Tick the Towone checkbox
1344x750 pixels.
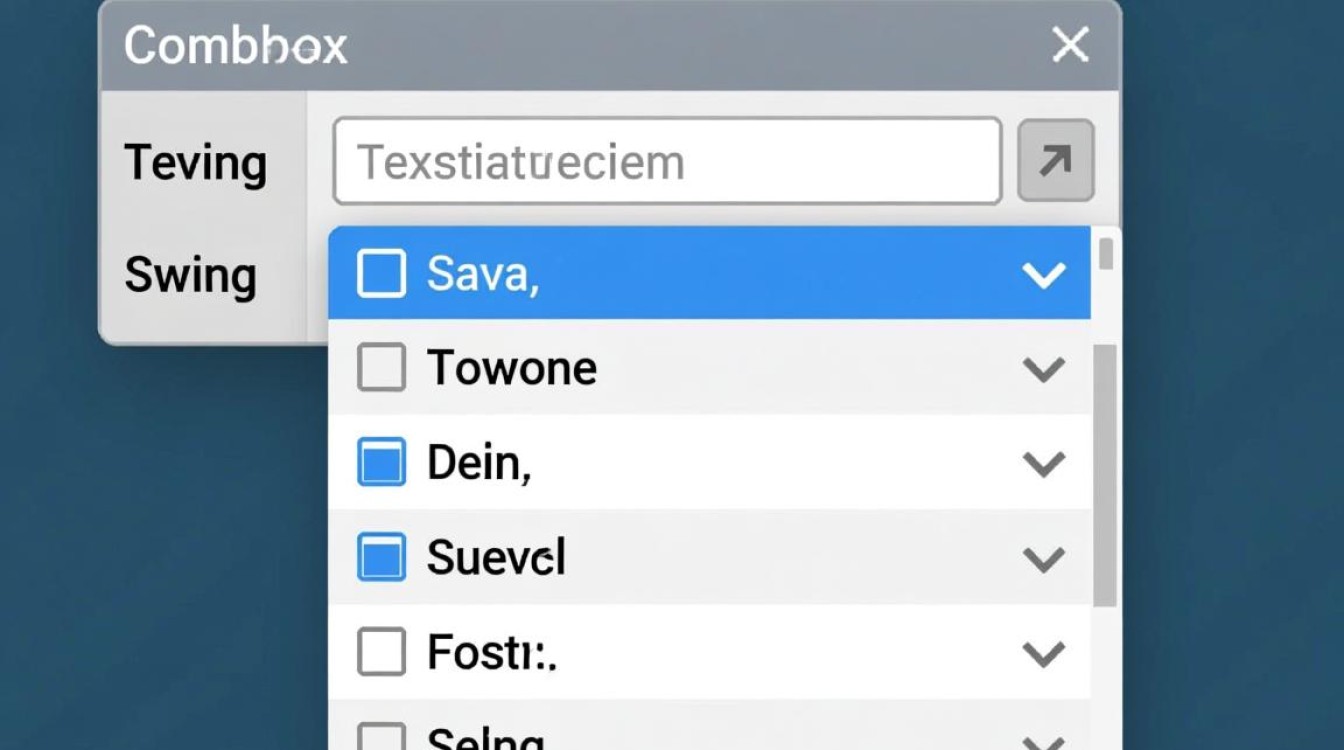pyautogui.click(x=381, y=367)
